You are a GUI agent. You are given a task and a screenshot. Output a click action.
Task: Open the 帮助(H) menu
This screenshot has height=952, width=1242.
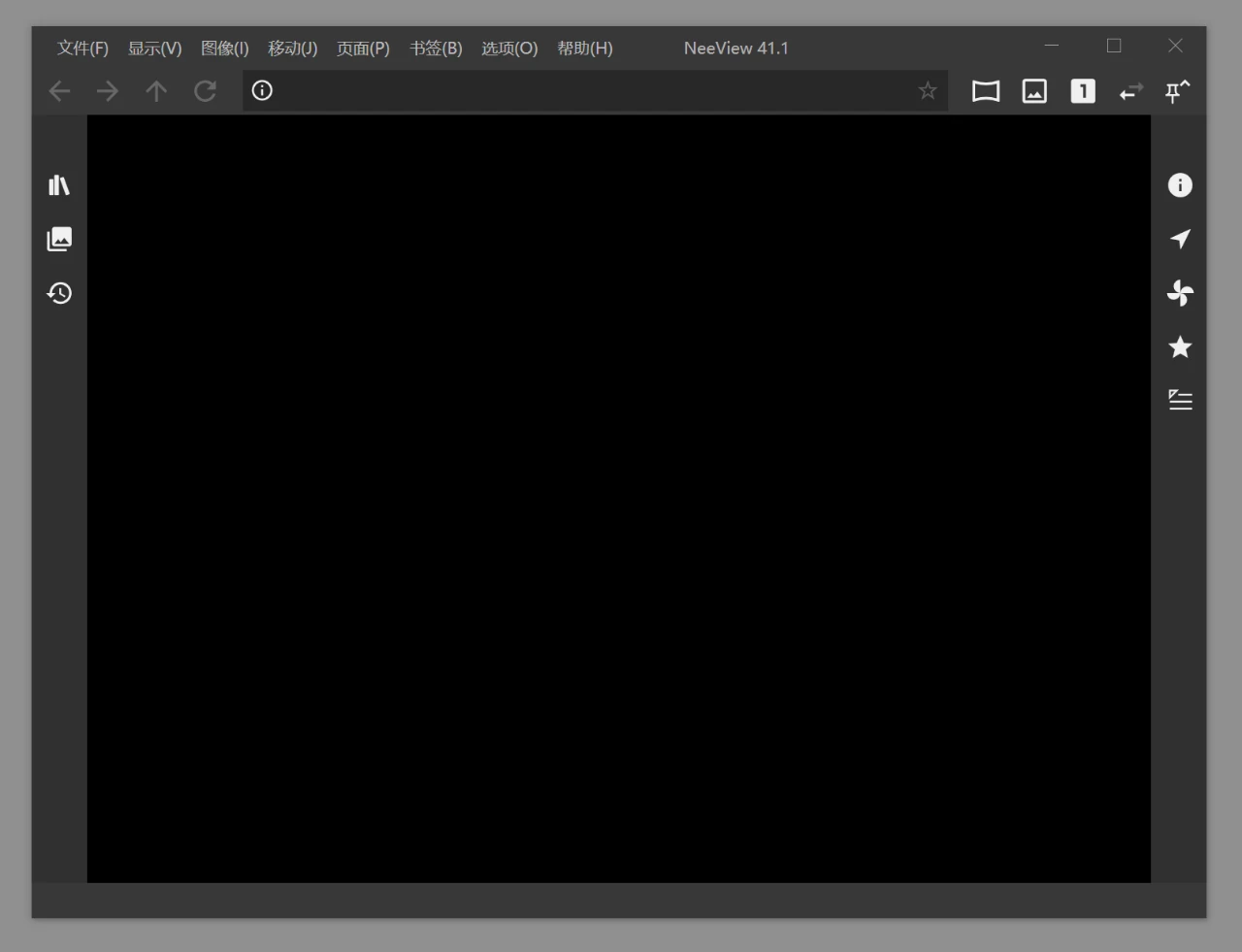(585, 49)
